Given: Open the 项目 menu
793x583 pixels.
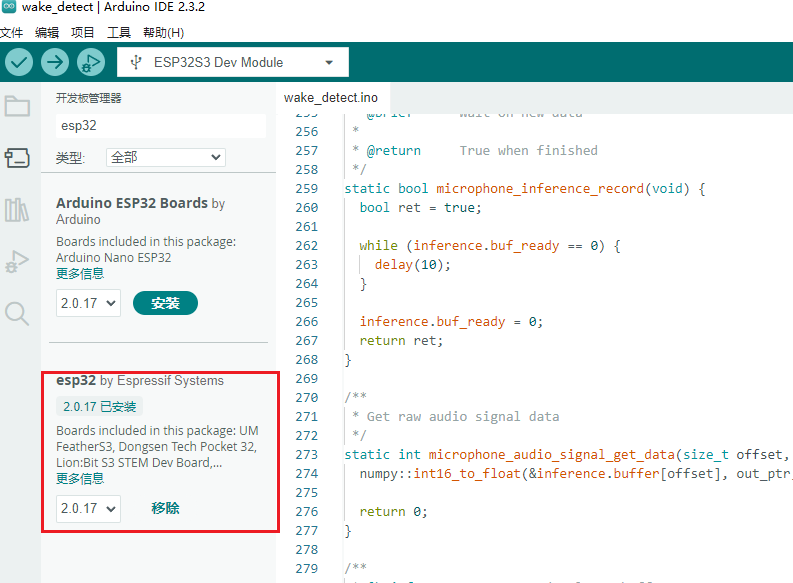Looking at the screenshot, I should pos(82,33).
